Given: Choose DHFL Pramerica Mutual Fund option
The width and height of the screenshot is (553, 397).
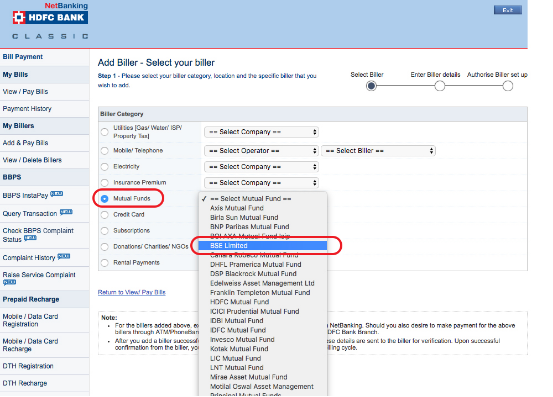Looking at the screenshot, I should (x=263, y=264).
